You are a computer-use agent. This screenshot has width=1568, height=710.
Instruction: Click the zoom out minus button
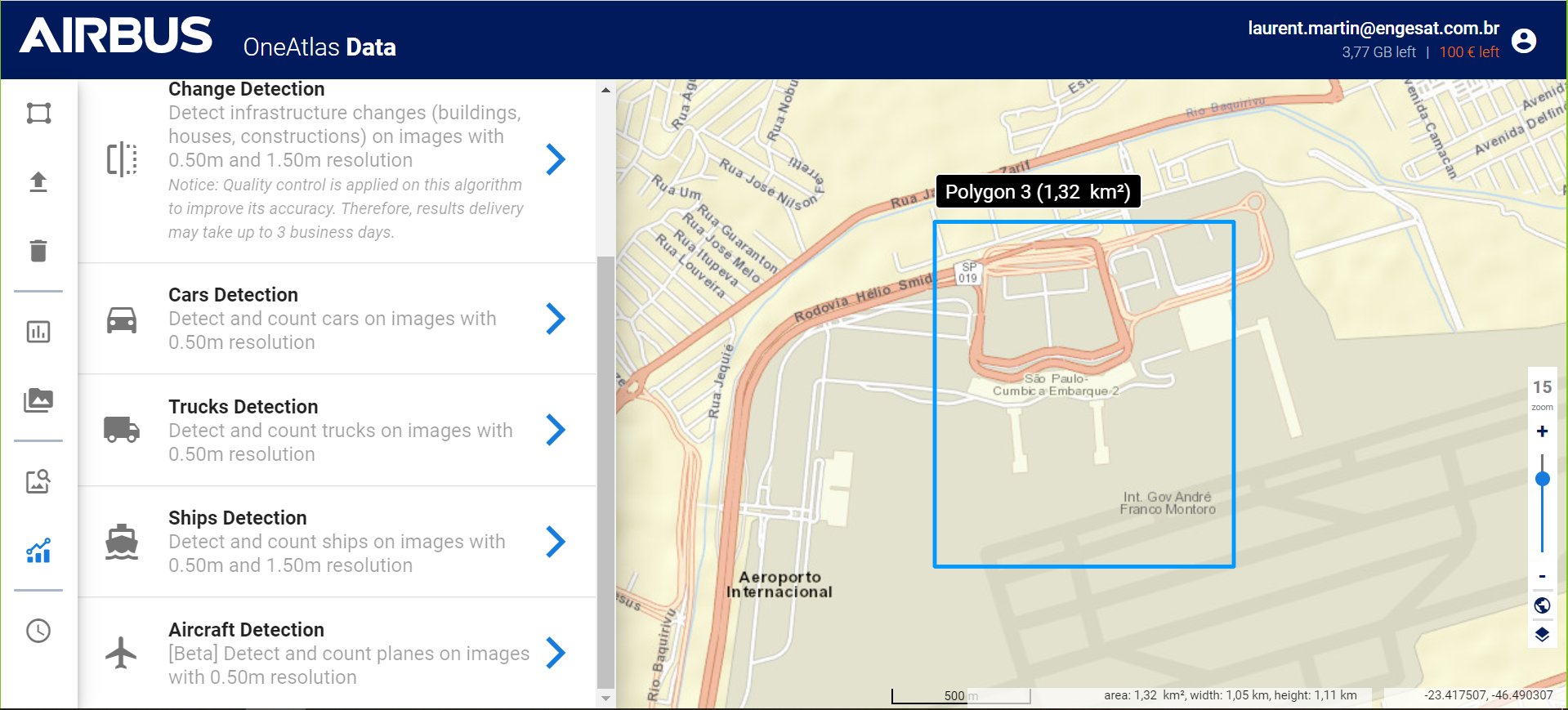(x=1542, y=577)
